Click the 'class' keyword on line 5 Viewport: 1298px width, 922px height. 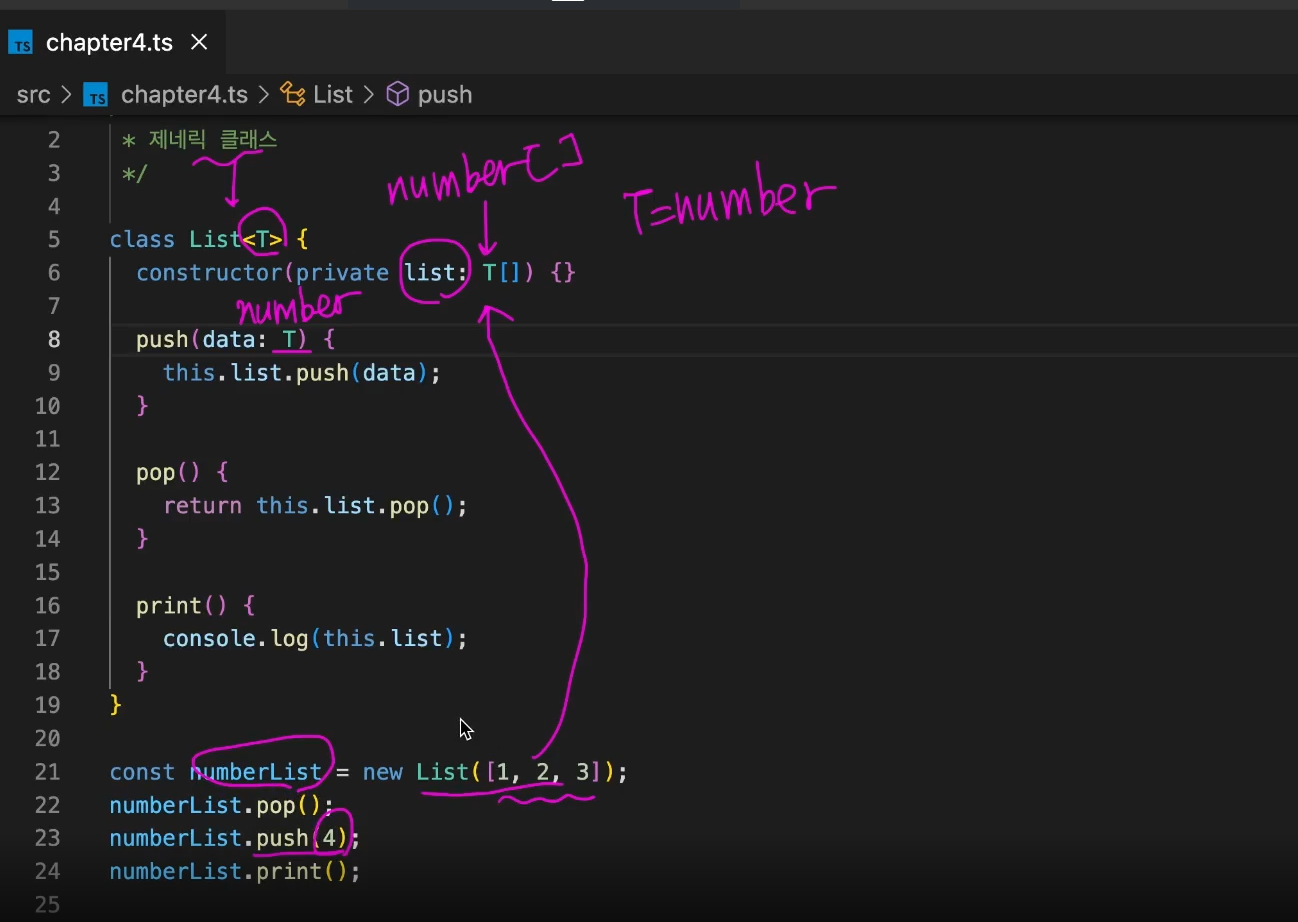click(x=143, y=240)
